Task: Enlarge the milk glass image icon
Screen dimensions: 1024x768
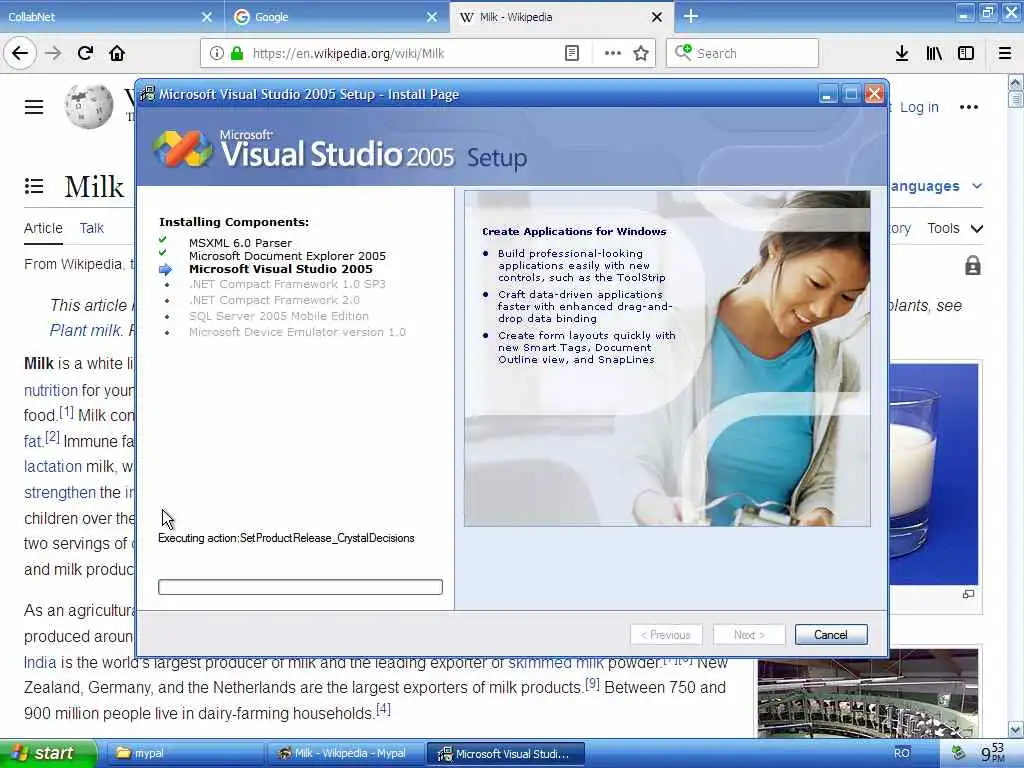Action: point(968,594)
